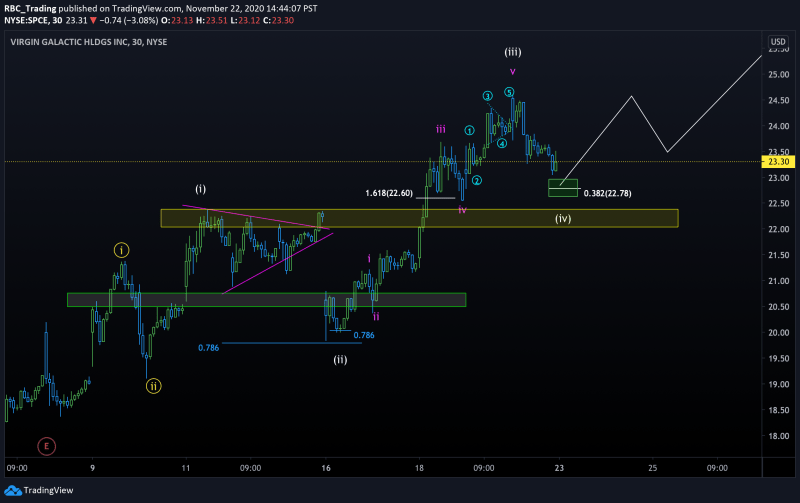The height and width of the screenshot is (503, 800).
Task: Click the 20.50 price axis label
Action: (779, 307)
